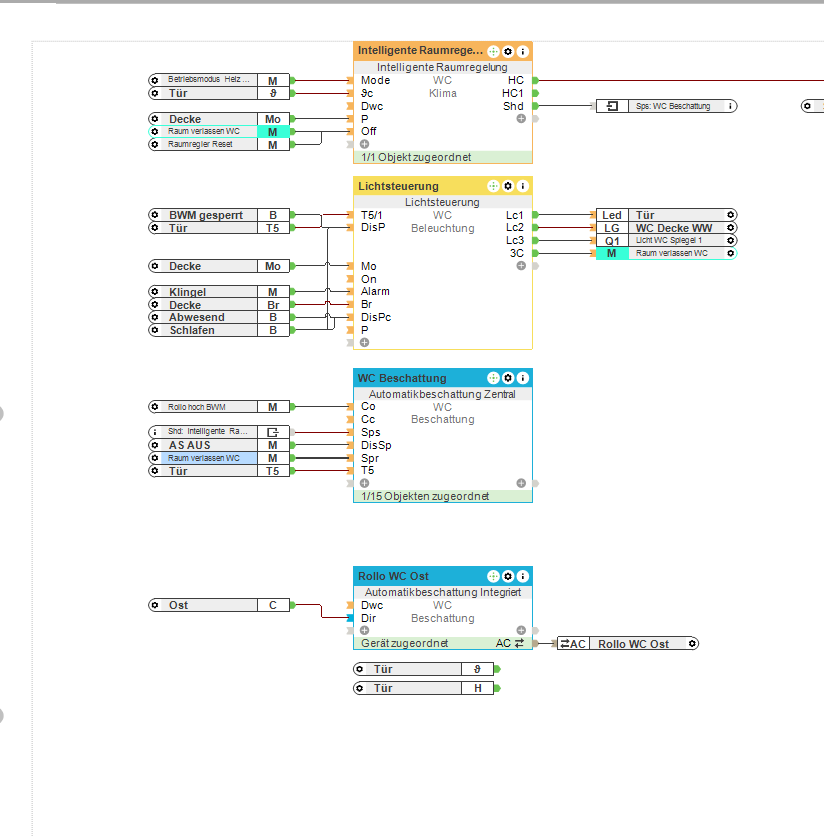Open settings gear on Intelligente Raumregelung block
The image size is (824, 836).
click(x=508, y=52)
